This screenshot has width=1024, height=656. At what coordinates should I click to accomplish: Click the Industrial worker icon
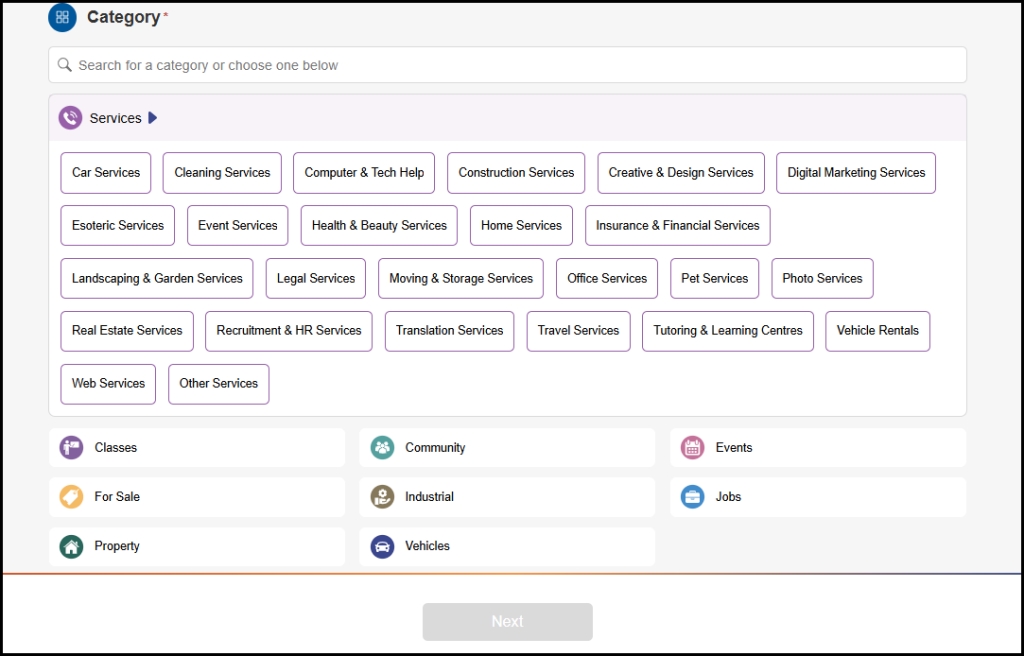[x=381, y=497]
